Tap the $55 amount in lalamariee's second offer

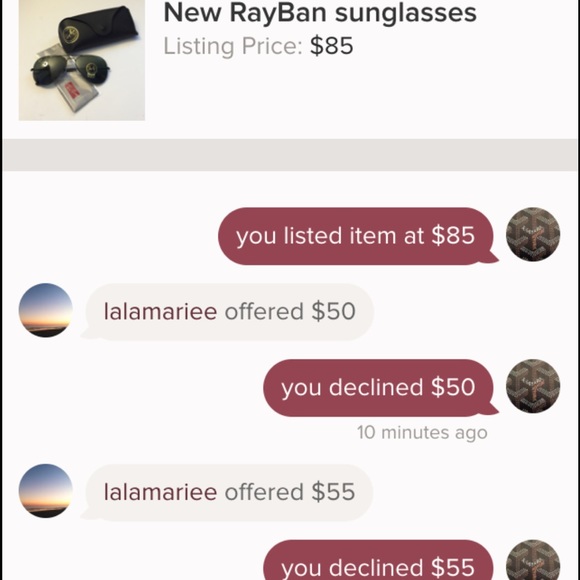333,492
